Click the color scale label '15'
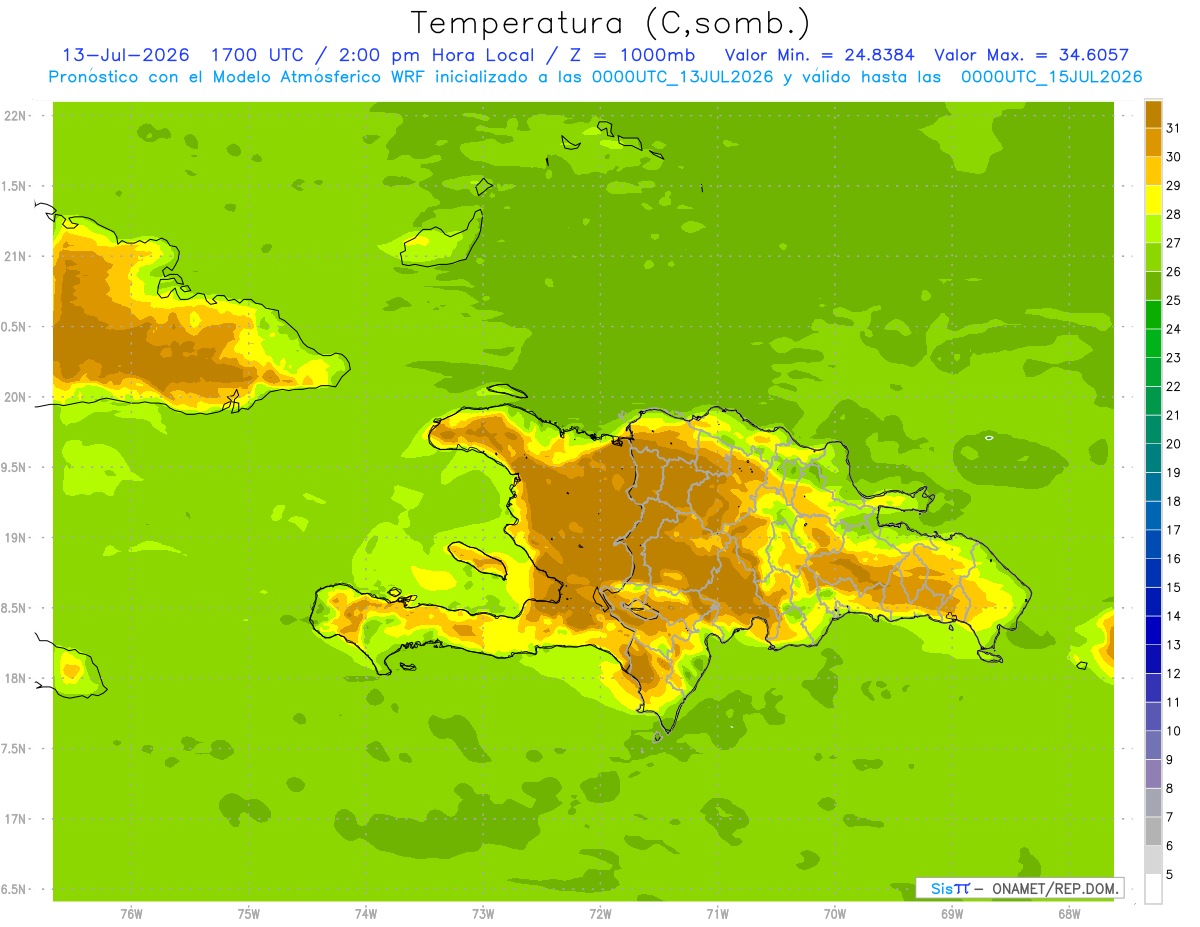Image resolution: width=1200 pixels, height=927 pixels. 1173,587
